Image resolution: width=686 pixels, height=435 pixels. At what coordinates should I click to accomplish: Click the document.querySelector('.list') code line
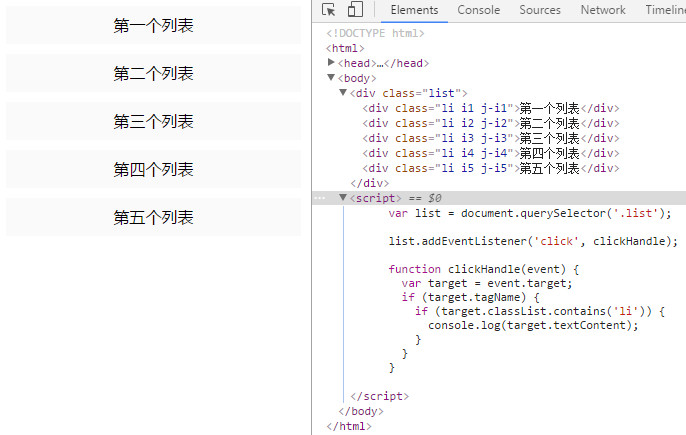click(530, 213)
